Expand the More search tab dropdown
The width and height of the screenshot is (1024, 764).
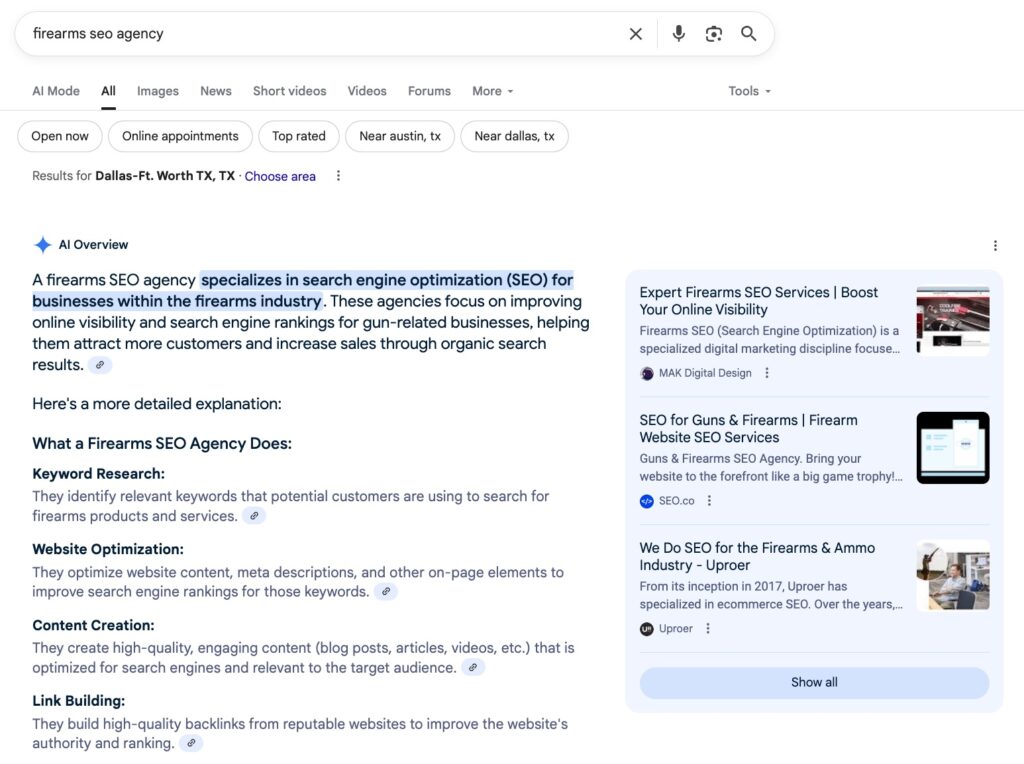[492, 91]
